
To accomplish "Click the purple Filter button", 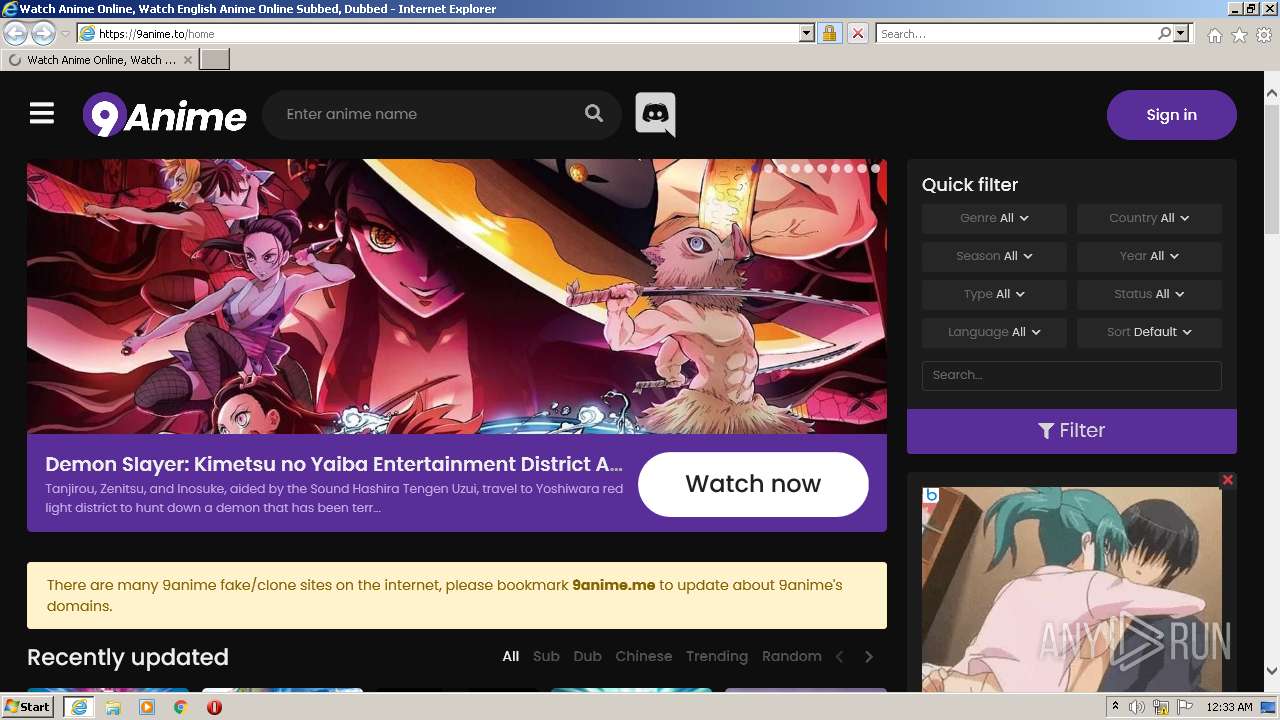I will coord(1071,431).
